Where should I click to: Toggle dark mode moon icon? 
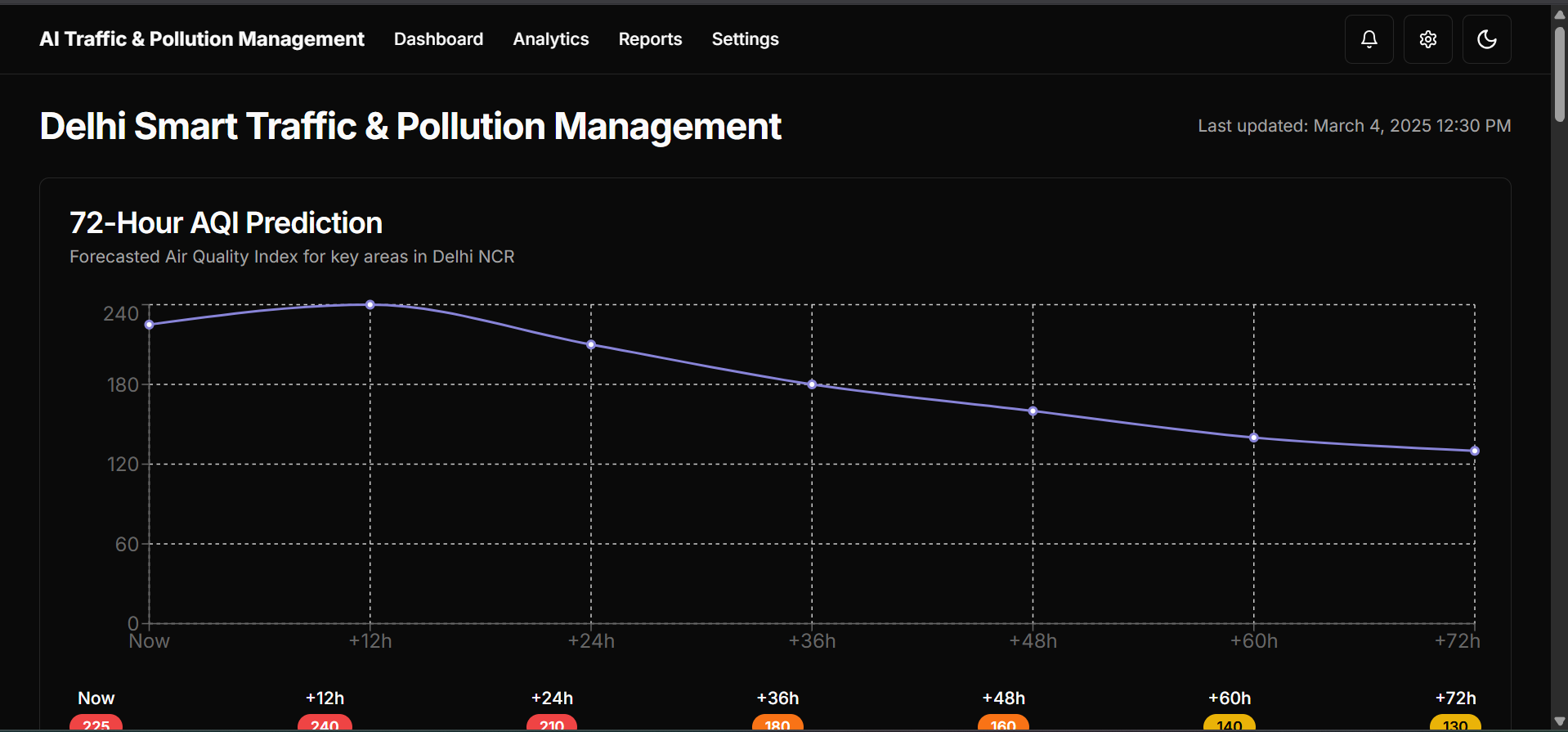click(x=1486, y=39)
